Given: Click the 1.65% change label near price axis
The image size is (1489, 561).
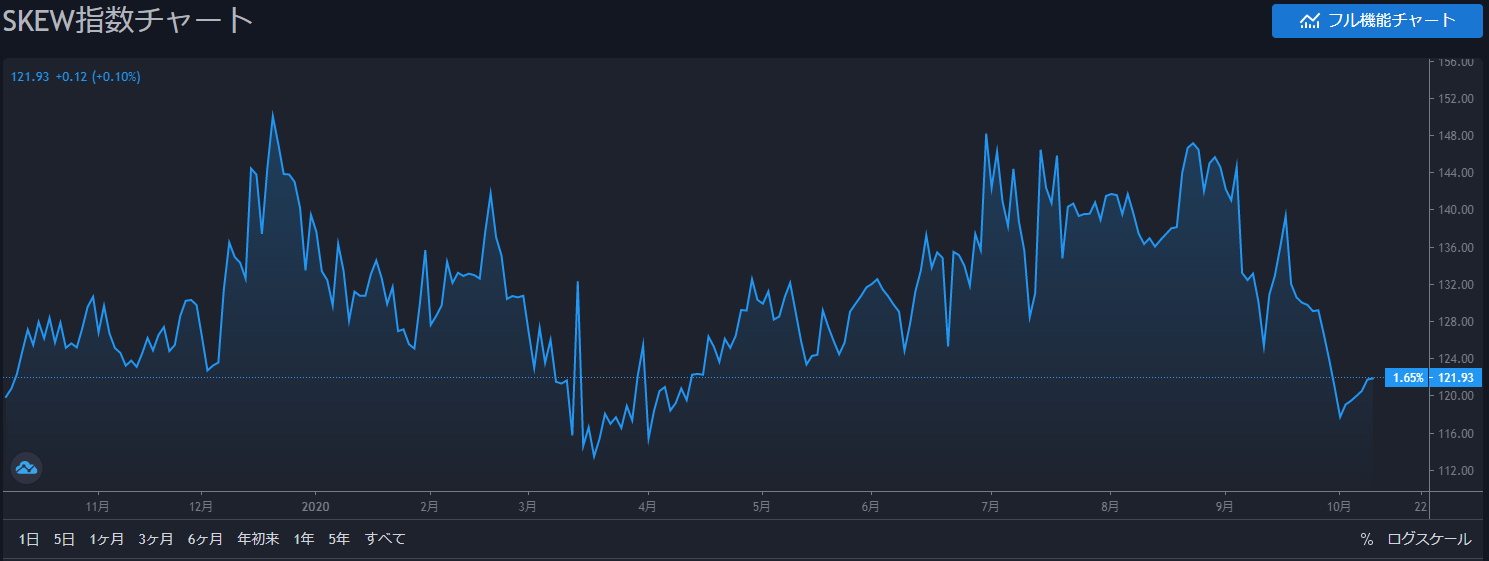Looking at the screenshot, I should pyautogui.click(x=1407, y=378).
